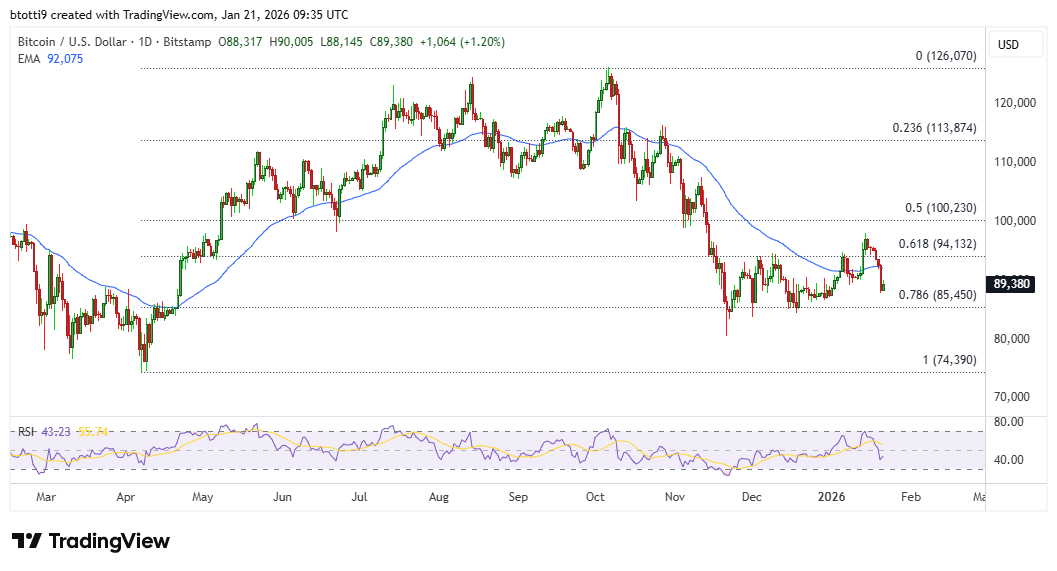This screenshot has width=1057, height=571.
Task: Click the blue EMA value 92,075
Action: click(x=65, y=59)
